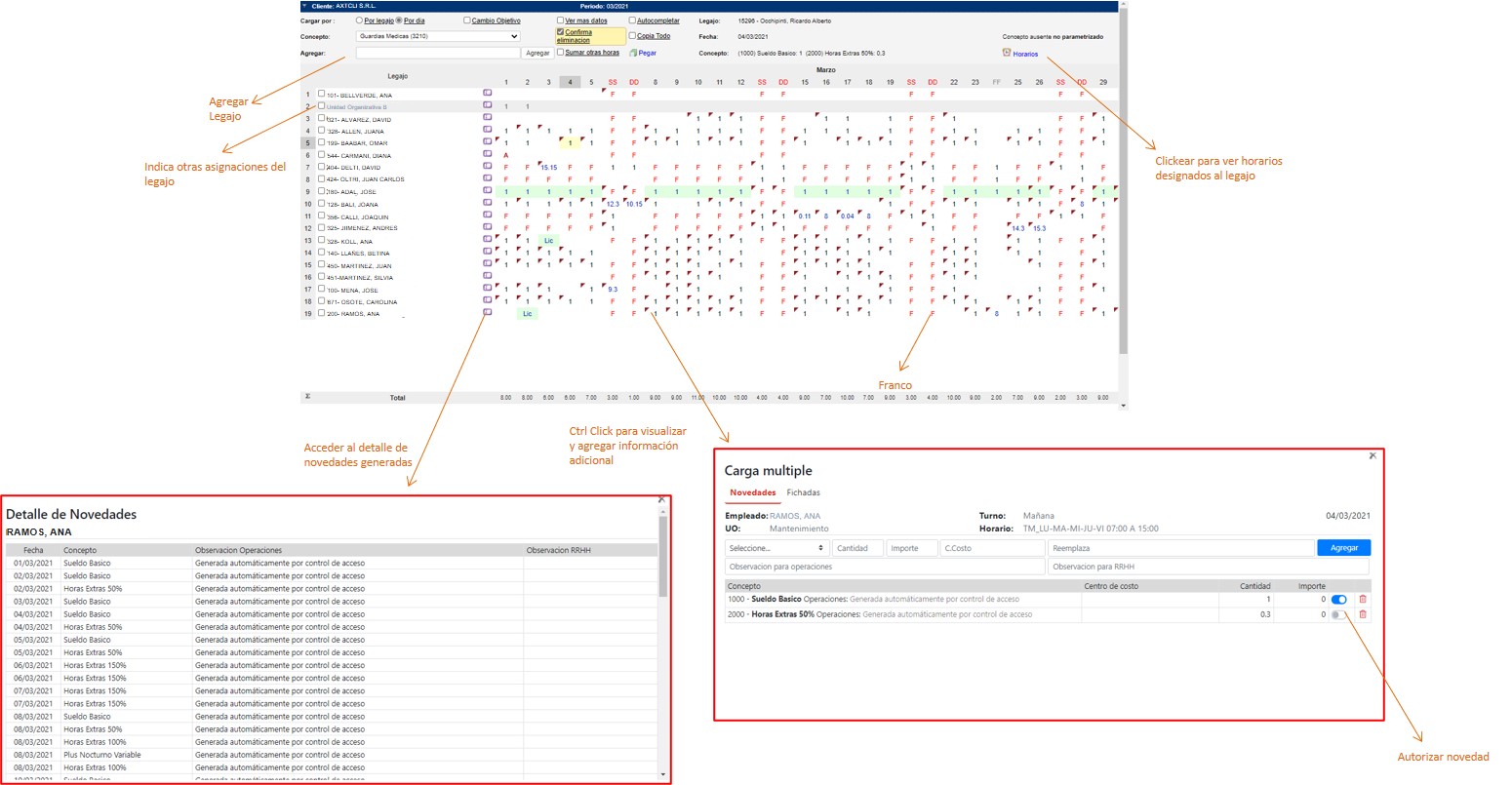Collapse the Cliente AXTCLI header panel
The height and width of the screenshot is (785, 1512).
click(304, 6)
